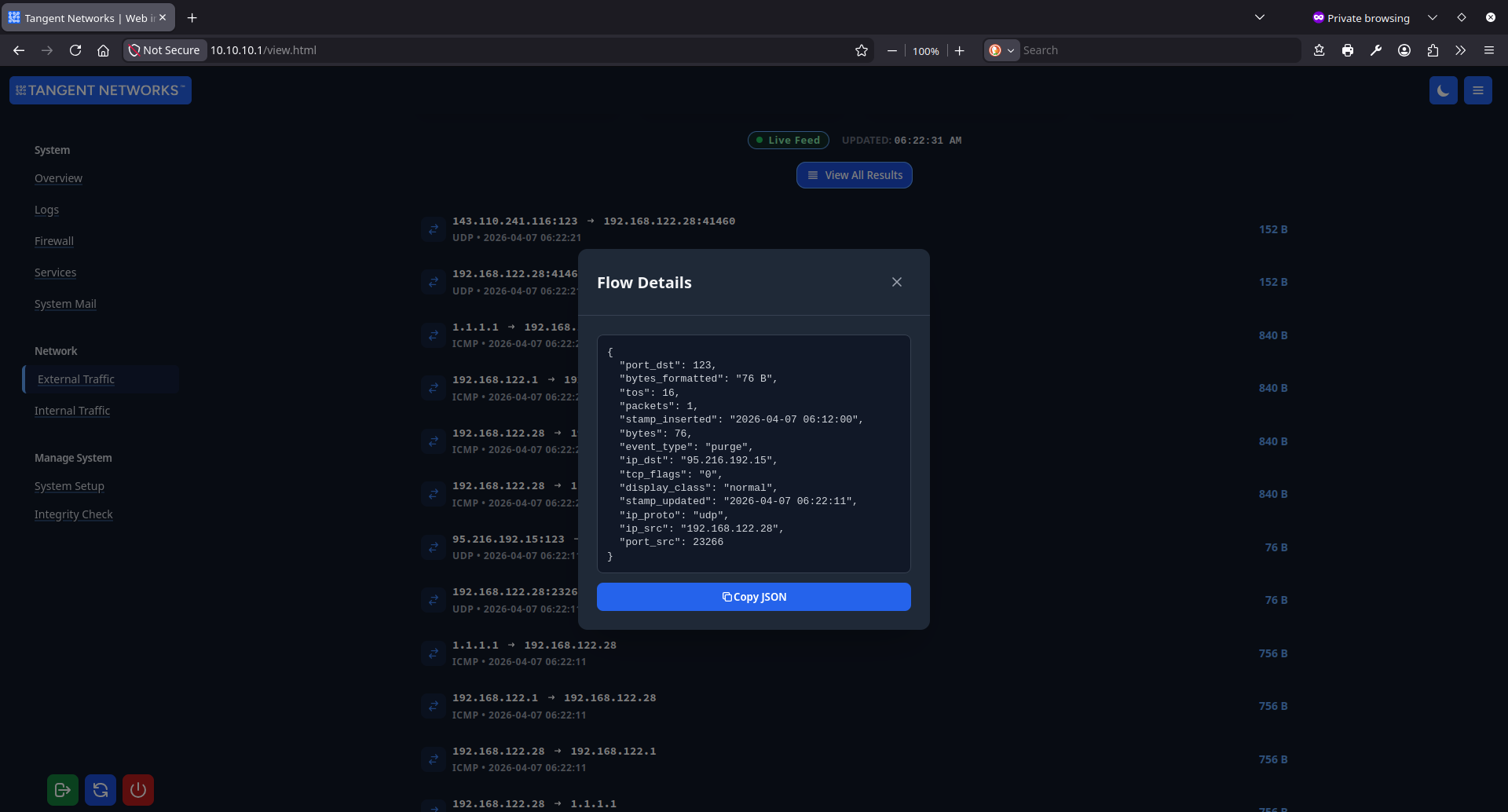Toggle dark mode with the moon icon
Viewport: 1508px width, 812px height.
tap(1444, 90)
